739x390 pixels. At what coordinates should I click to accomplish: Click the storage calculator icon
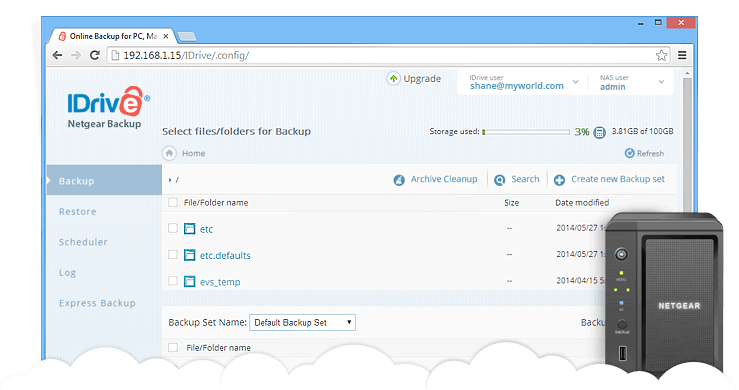pos(599,133)
